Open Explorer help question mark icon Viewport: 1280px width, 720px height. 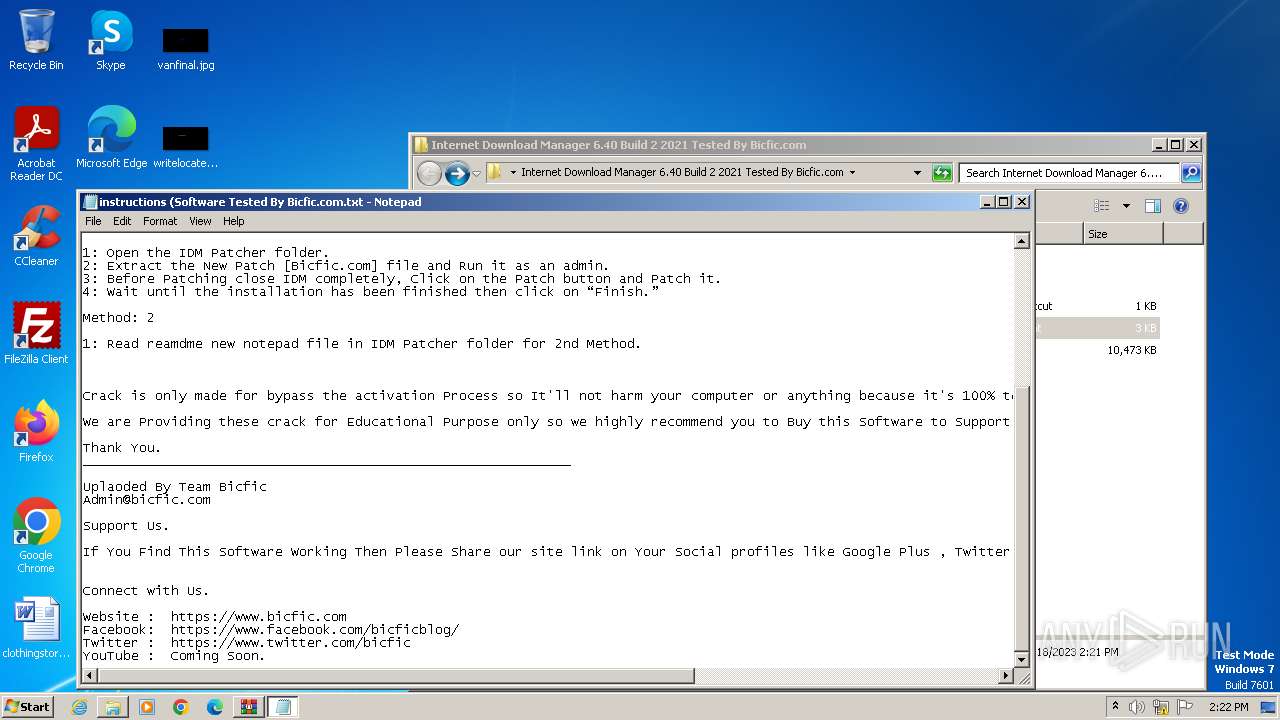tap(1180, 206)
